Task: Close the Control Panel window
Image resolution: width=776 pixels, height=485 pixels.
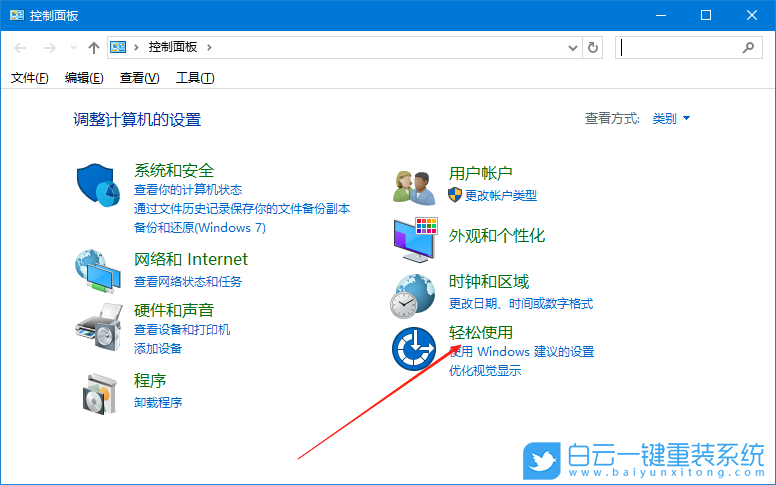Action: point(752,15)
